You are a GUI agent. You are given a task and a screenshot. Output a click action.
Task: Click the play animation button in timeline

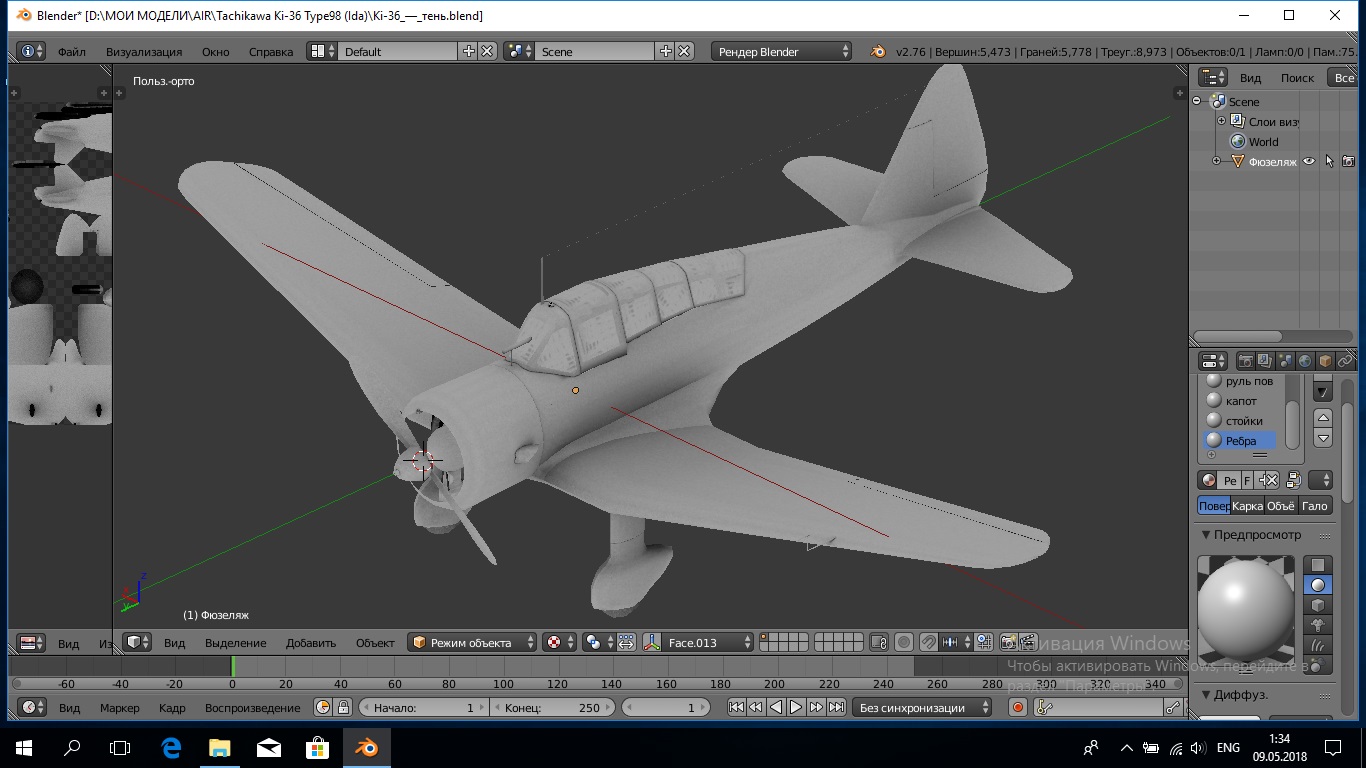796,707
